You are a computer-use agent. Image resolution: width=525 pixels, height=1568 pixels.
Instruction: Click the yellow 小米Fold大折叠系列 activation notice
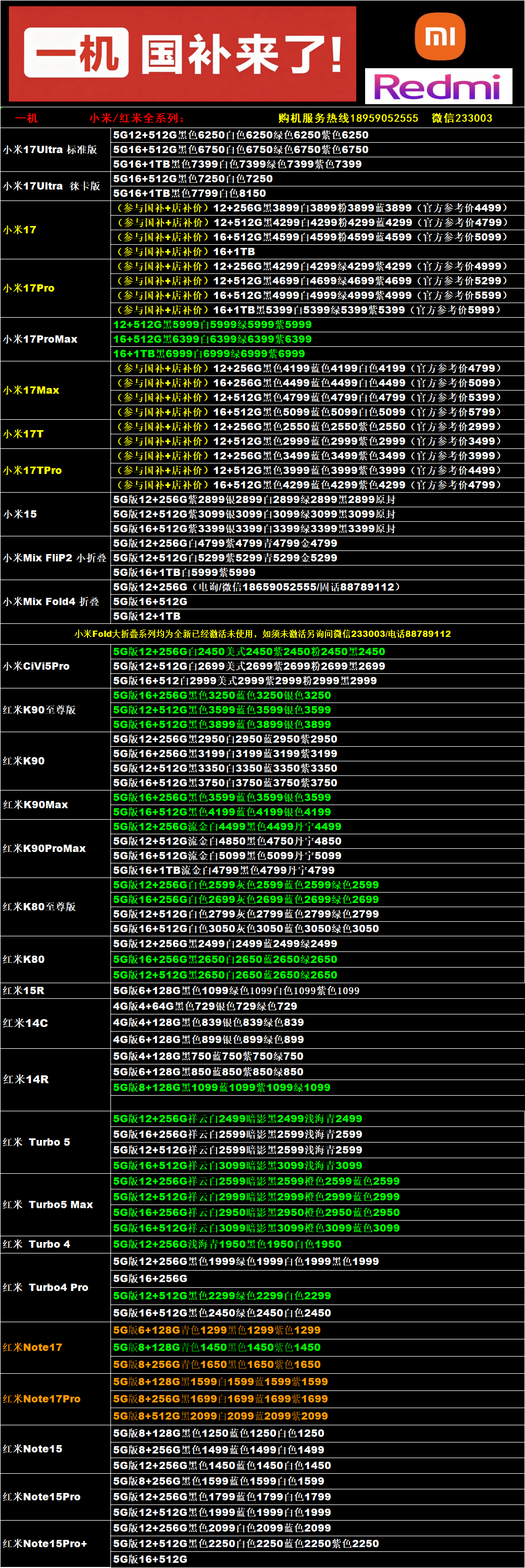click(x=262, y=634)
